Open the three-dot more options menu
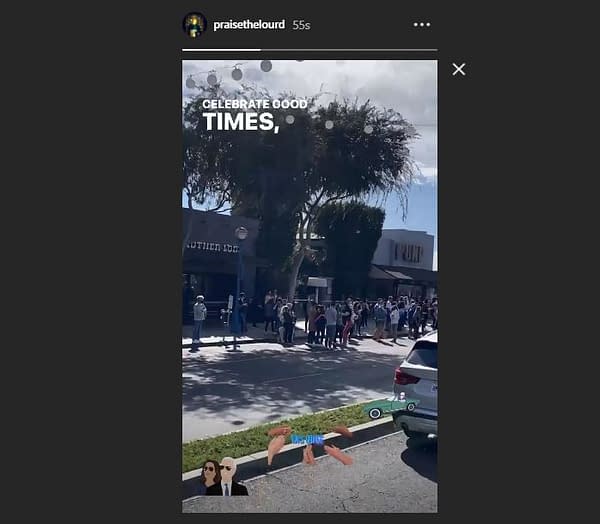 421,25
